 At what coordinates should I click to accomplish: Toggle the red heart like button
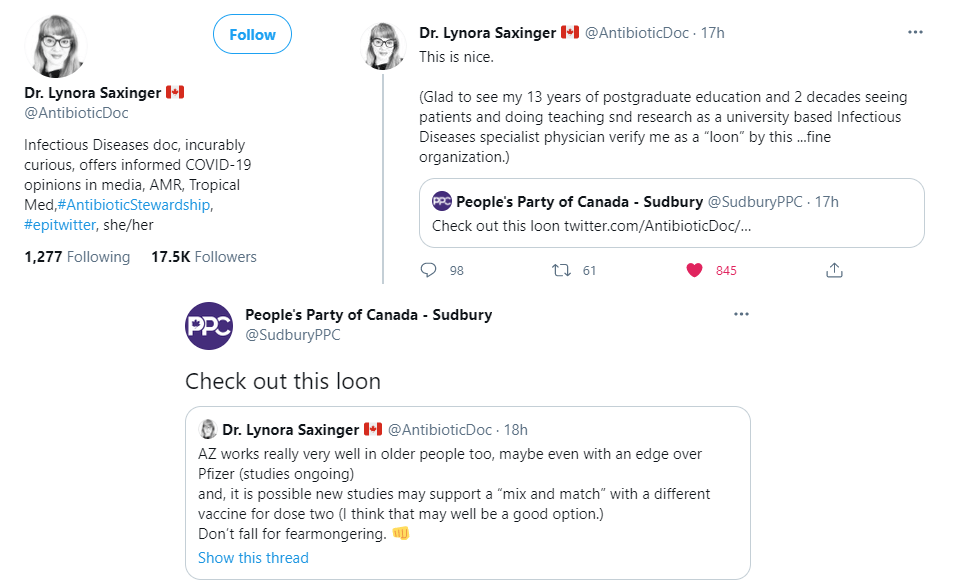coord(694,270)
